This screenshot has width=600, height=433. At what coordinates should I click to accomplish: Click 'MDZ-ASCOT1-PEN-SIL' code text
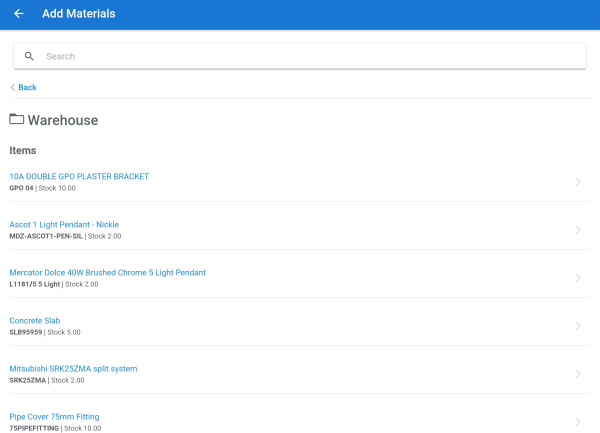tap(46, 236)
